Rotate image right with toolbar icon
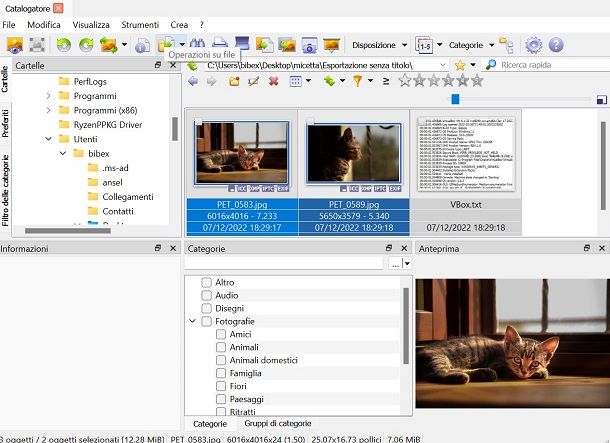The image size is (610, 443). coord(86,45)
